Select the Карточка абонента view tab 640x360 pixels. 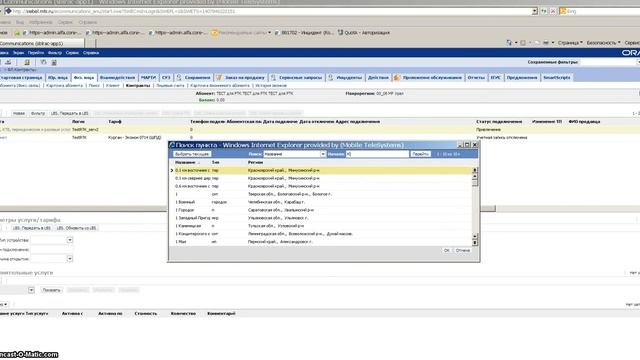tap(64, 85)
